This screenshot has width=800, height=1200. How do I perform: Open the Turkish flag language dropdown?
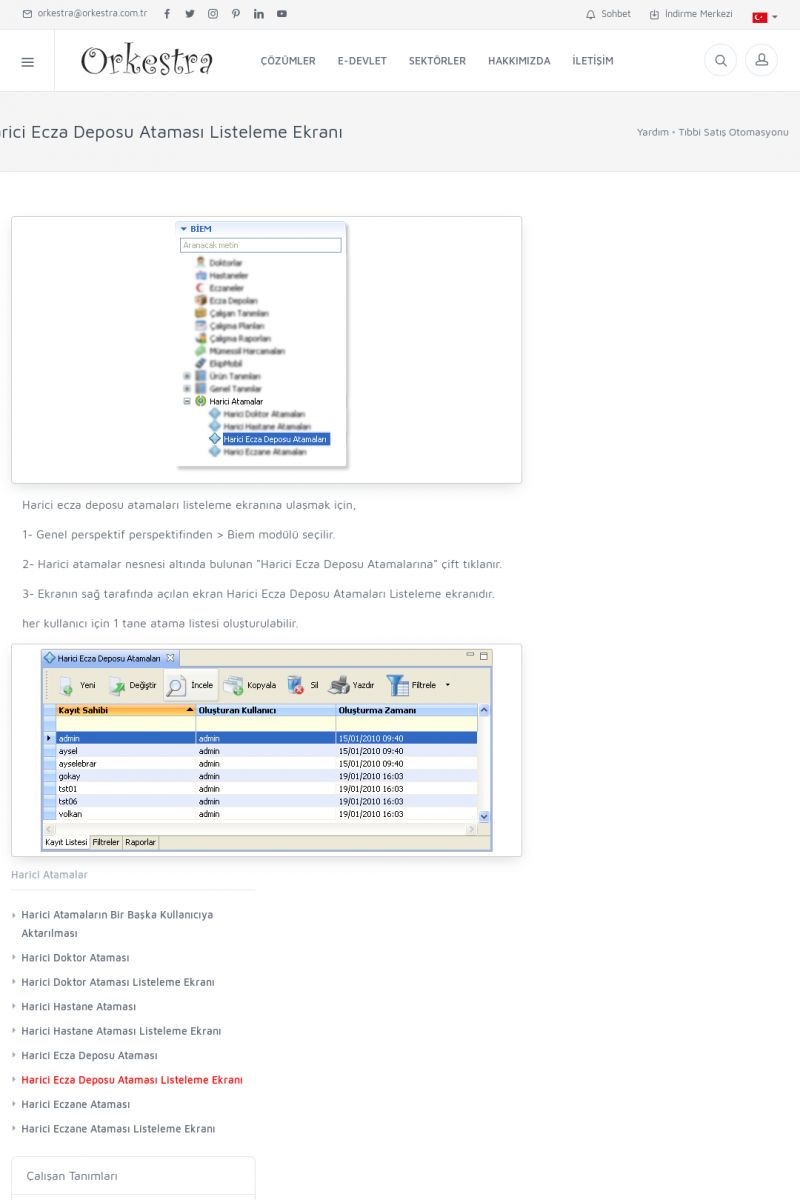[765, 17]
